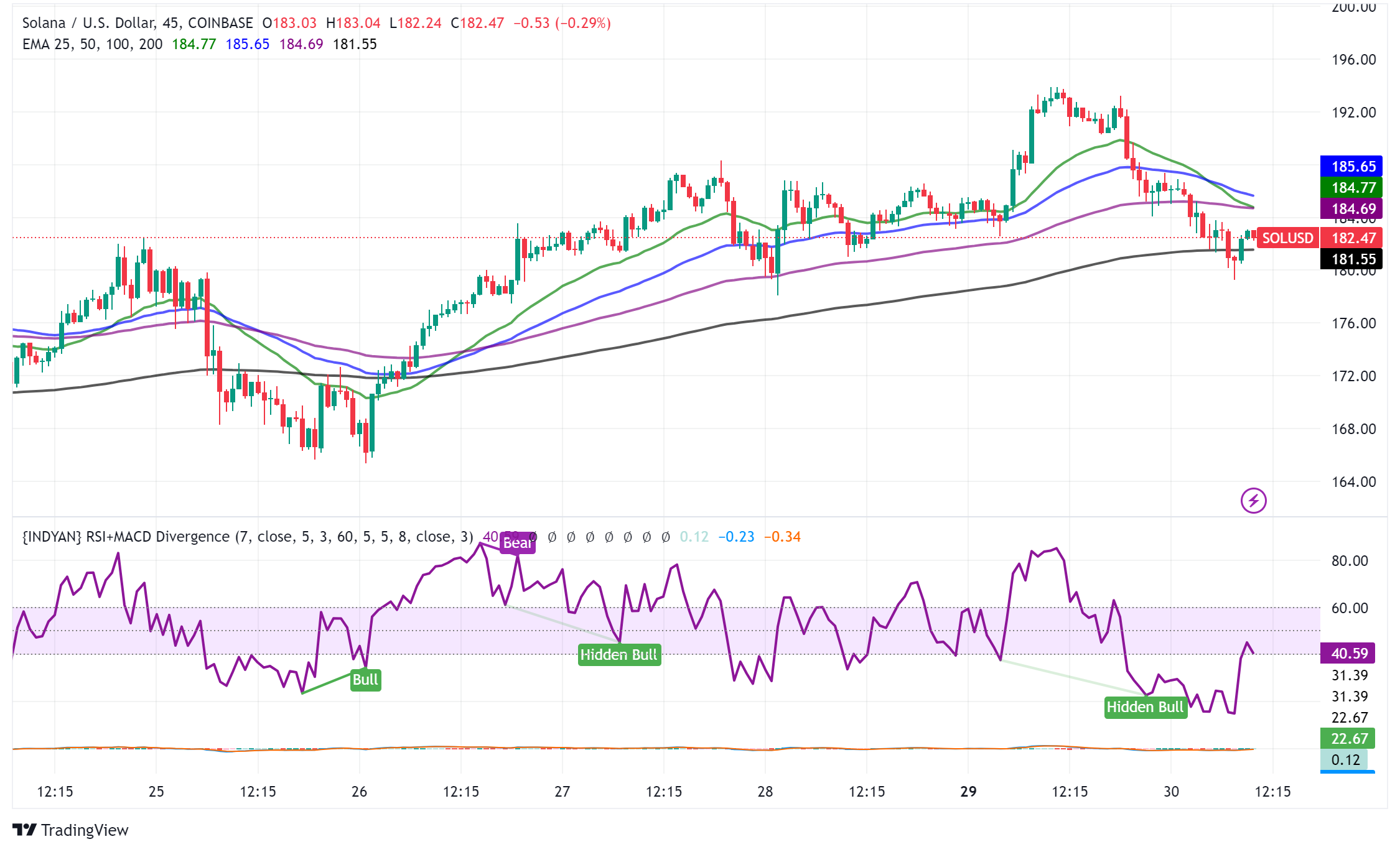Image resolution: width=1400 pixels, height=852 pixels.
Task: Click the green 22.67 indicator value label
Action: point(1349,739)
